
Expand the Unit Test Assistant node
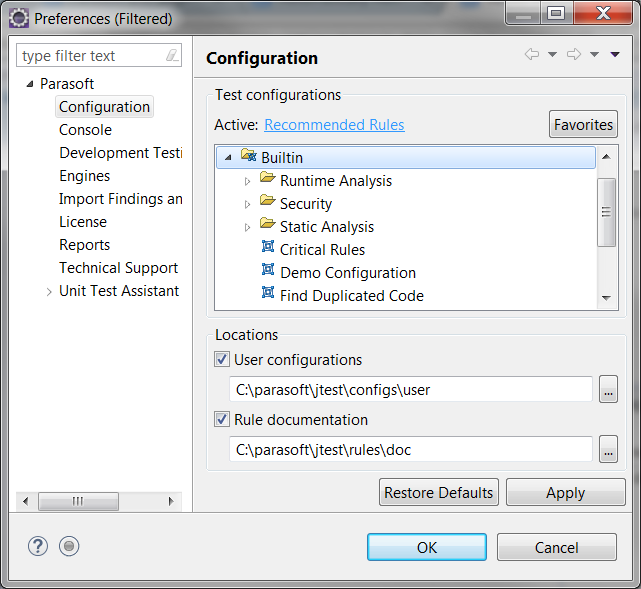click(x=49, y=292)
